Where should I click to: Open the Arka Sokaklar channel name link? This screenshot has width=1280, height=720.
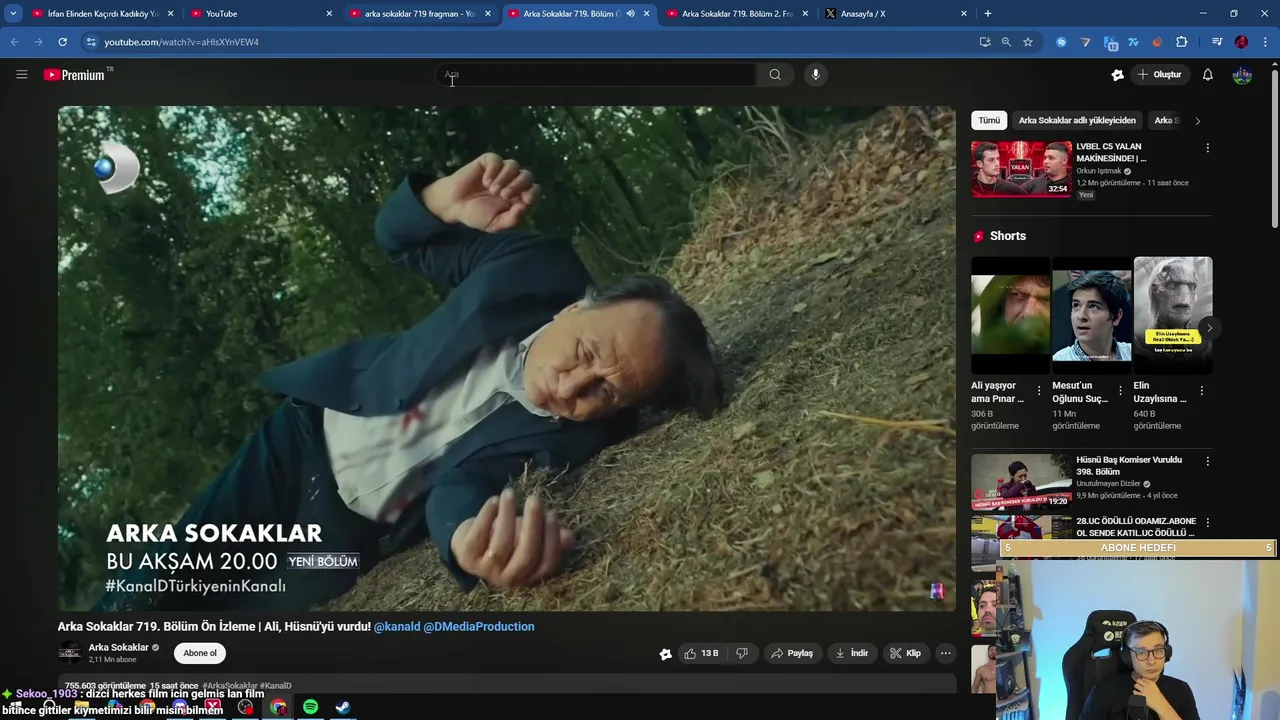coord(118,647)
